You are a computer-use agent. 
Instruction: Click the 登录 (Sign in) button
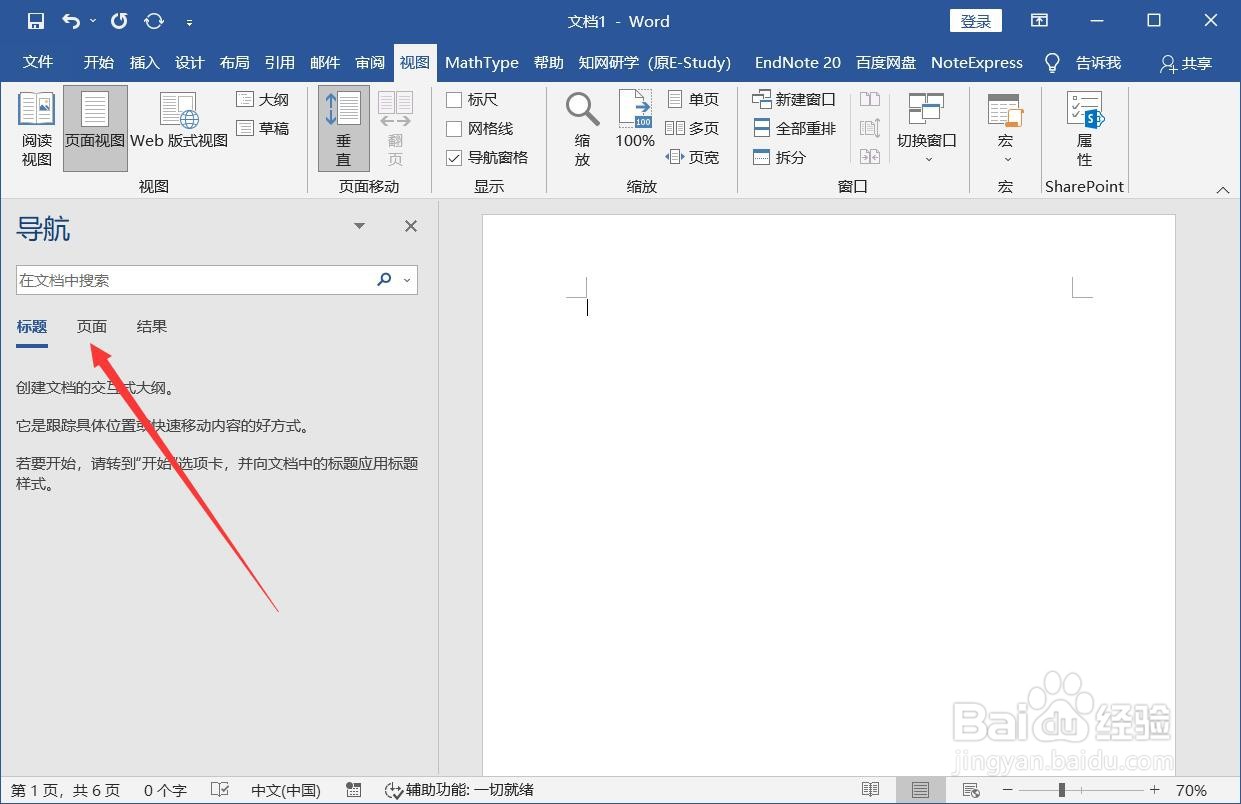pos(974,20)
